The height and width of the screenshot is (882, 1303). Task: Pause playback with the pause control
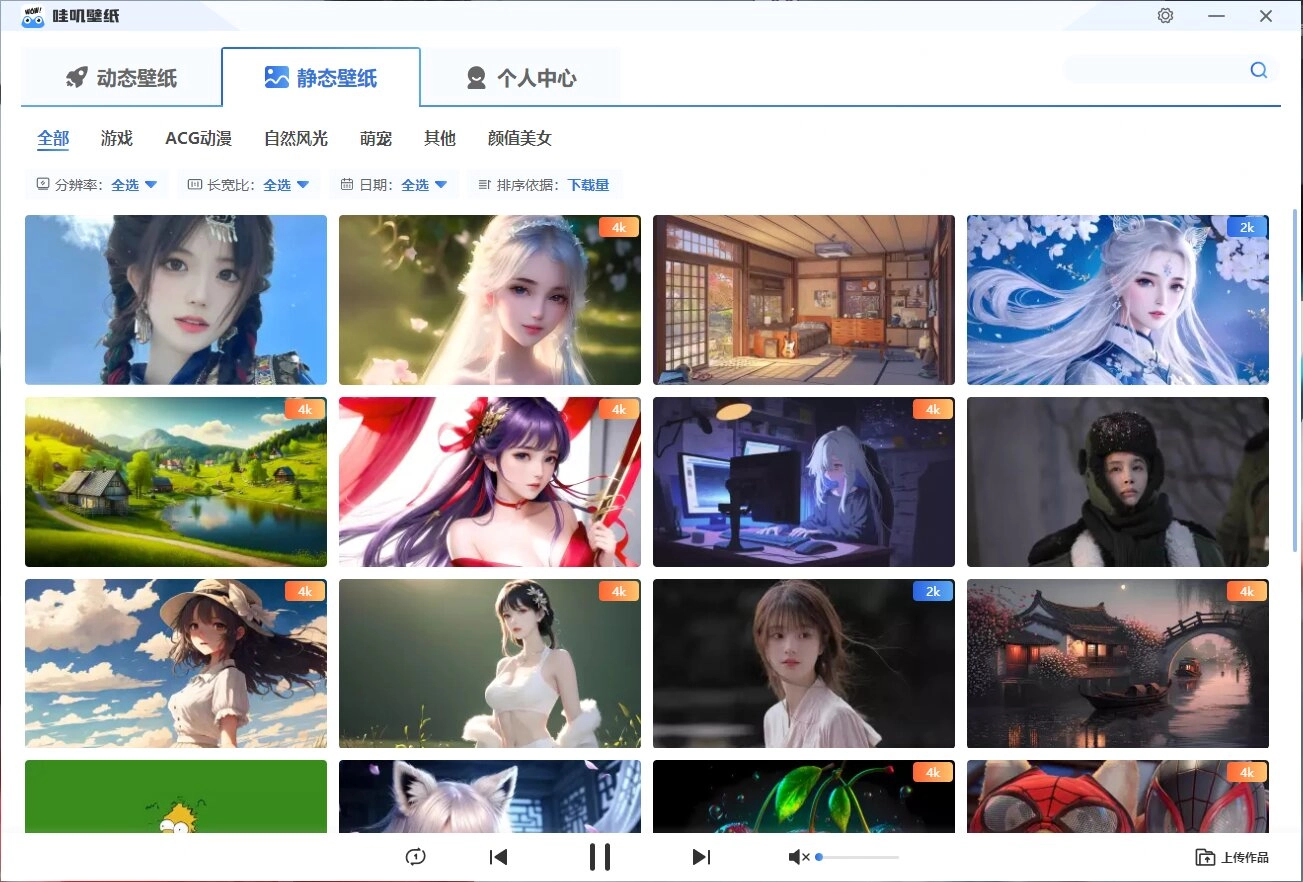599,856
